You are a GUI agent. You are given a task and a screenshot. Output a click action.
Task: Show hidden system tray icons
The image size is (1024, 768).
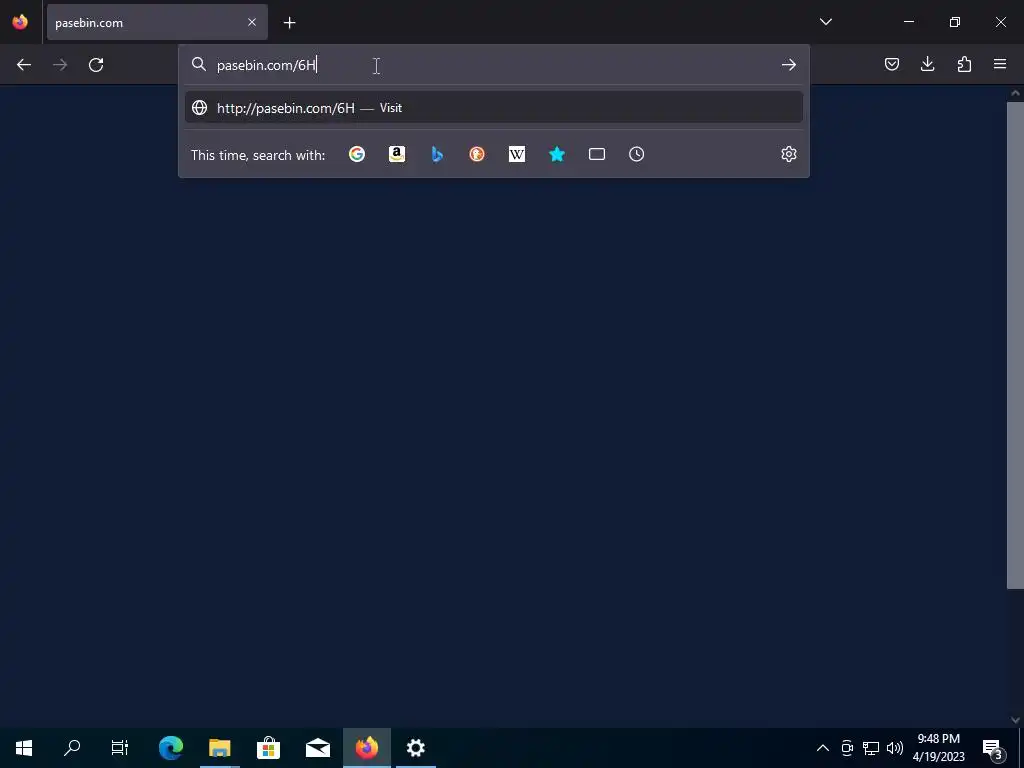click(x=823, y=748)
